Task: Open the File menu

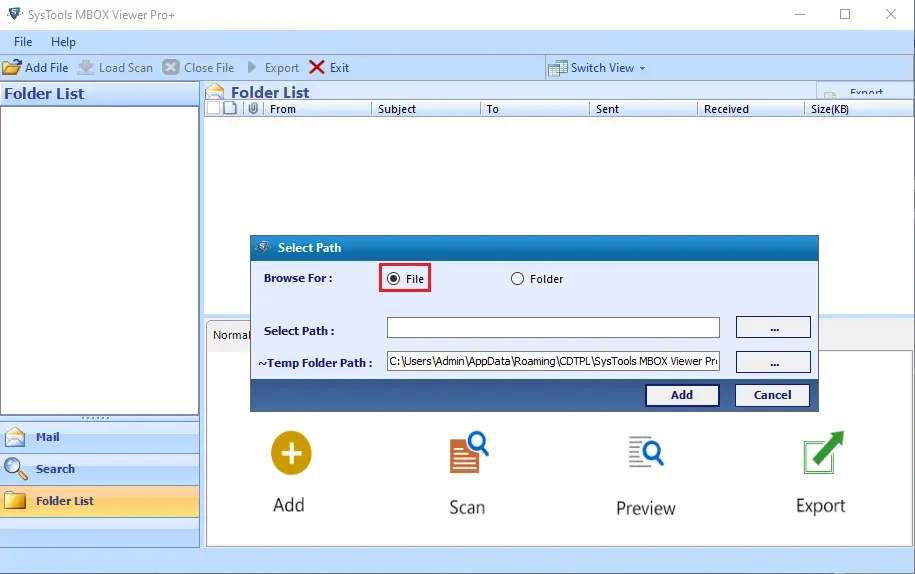Action: [23, 42]
